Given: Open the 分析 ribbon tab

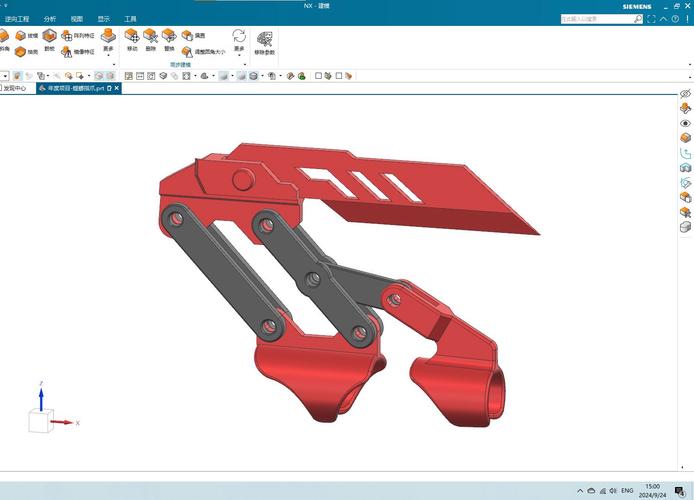Looking at the screenshot, I should 50,19.
